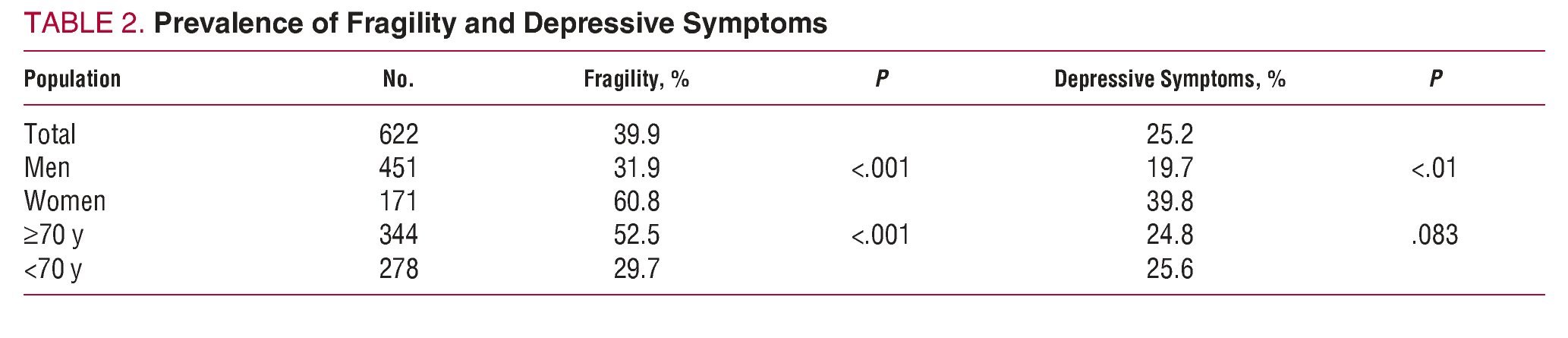Select the Women row label
The image size is (1568, 338).
(65, 201)
